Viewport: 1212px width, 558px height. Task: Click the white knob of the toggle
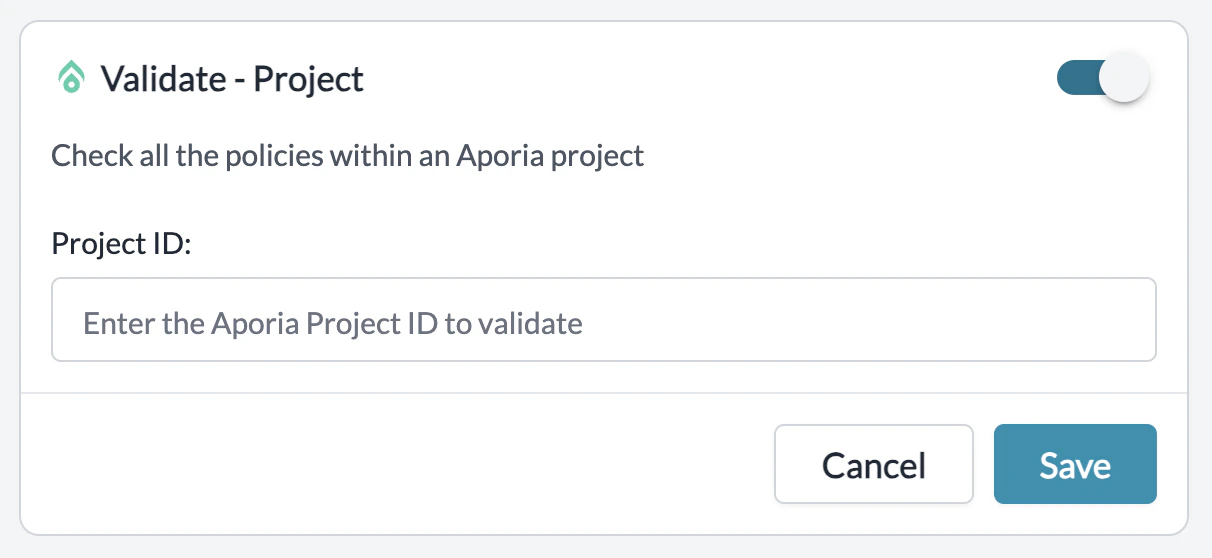(x=1124, y=78)
